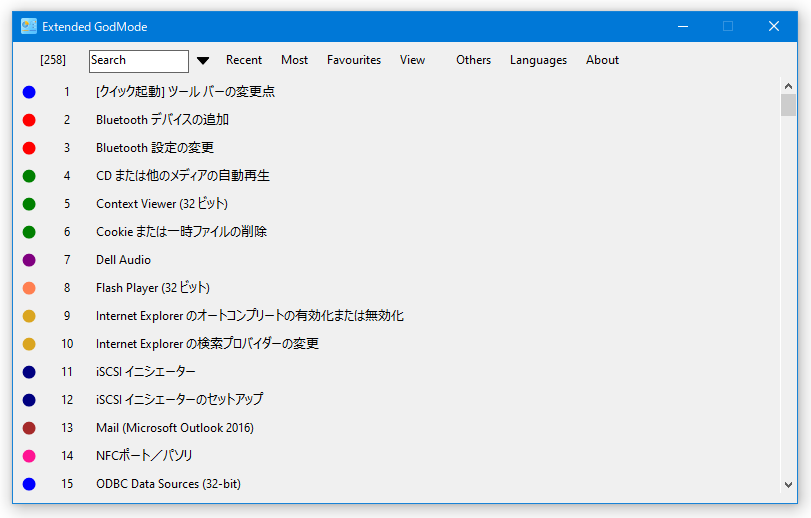
Task: Click the green dot beside CD または他のメディアの自動再生
Action: pyautogui.click(x=29, y=176)
